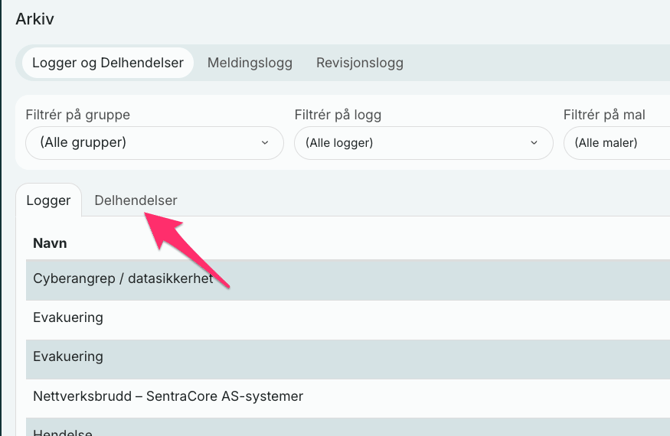Open the (Alle grupper) group filter dropdown
Image resolution: width=670 pixels, height=436 pixels.
point(154,143)
